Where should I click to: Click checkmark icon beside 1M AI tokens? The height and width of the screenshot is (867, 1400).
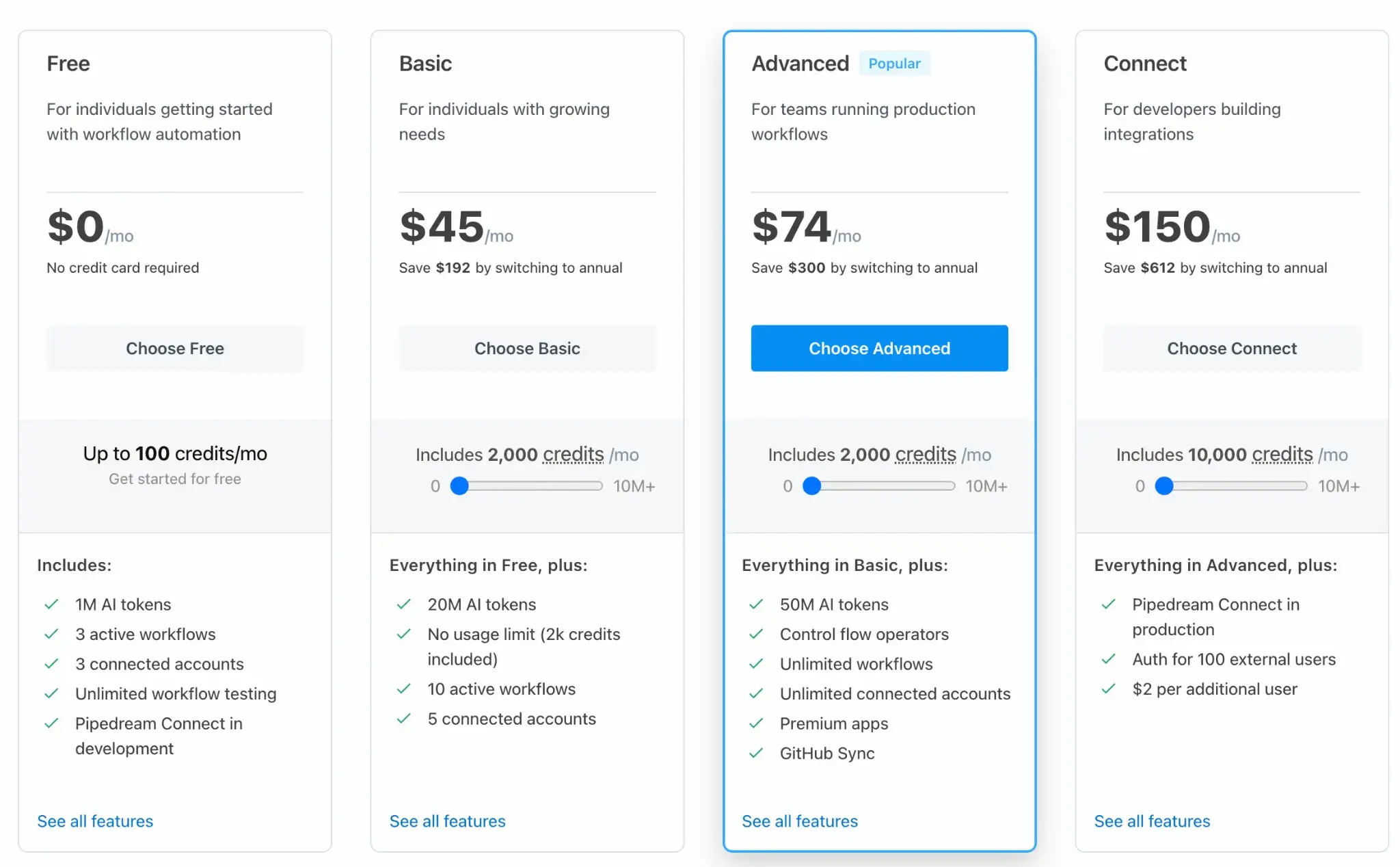coord(51,604)
